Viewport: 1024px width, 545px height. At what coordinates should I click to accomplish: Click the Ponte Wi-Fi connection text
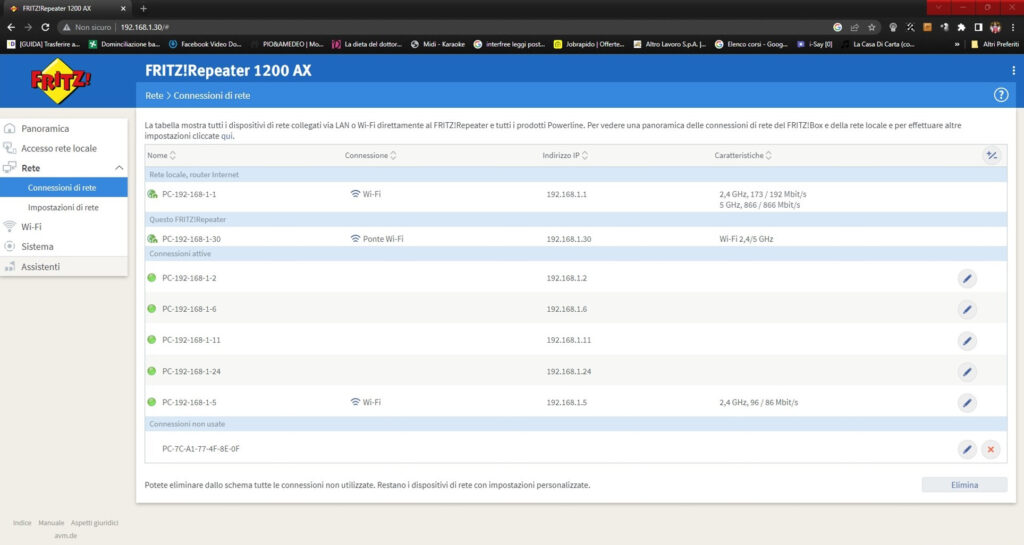(383, 239)
